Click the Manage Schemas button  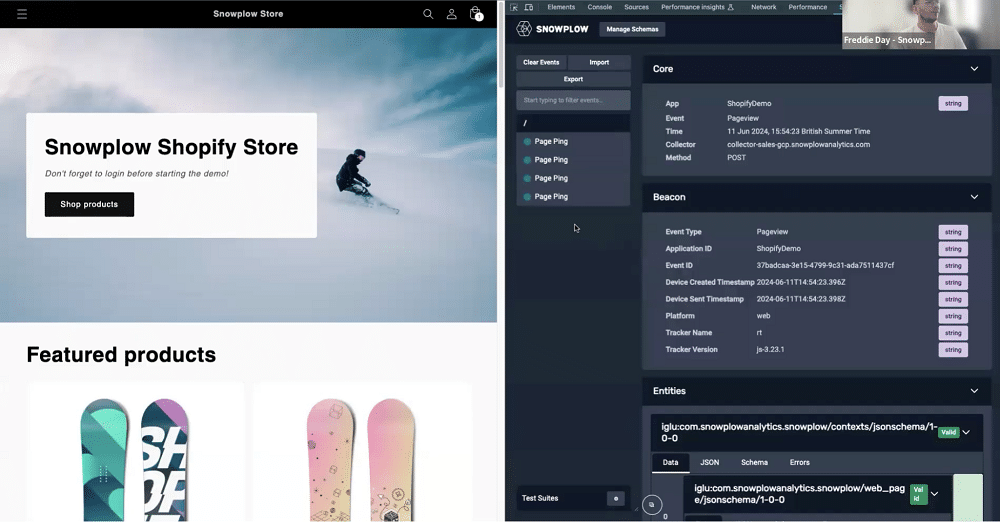pos(632,29)
